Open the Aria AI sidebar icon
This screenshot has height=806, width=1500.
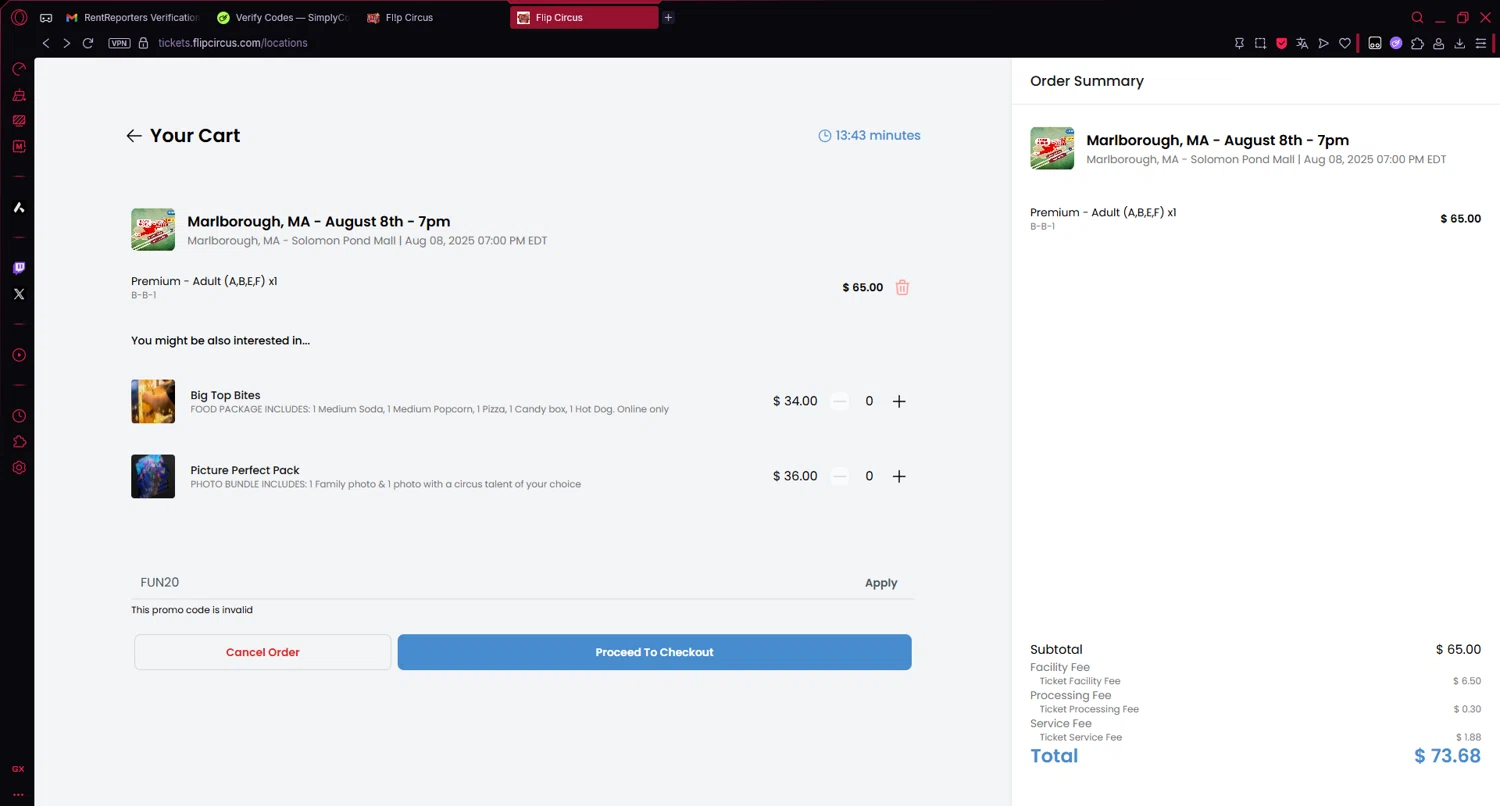pyautogui.click(x=18, y=207)
